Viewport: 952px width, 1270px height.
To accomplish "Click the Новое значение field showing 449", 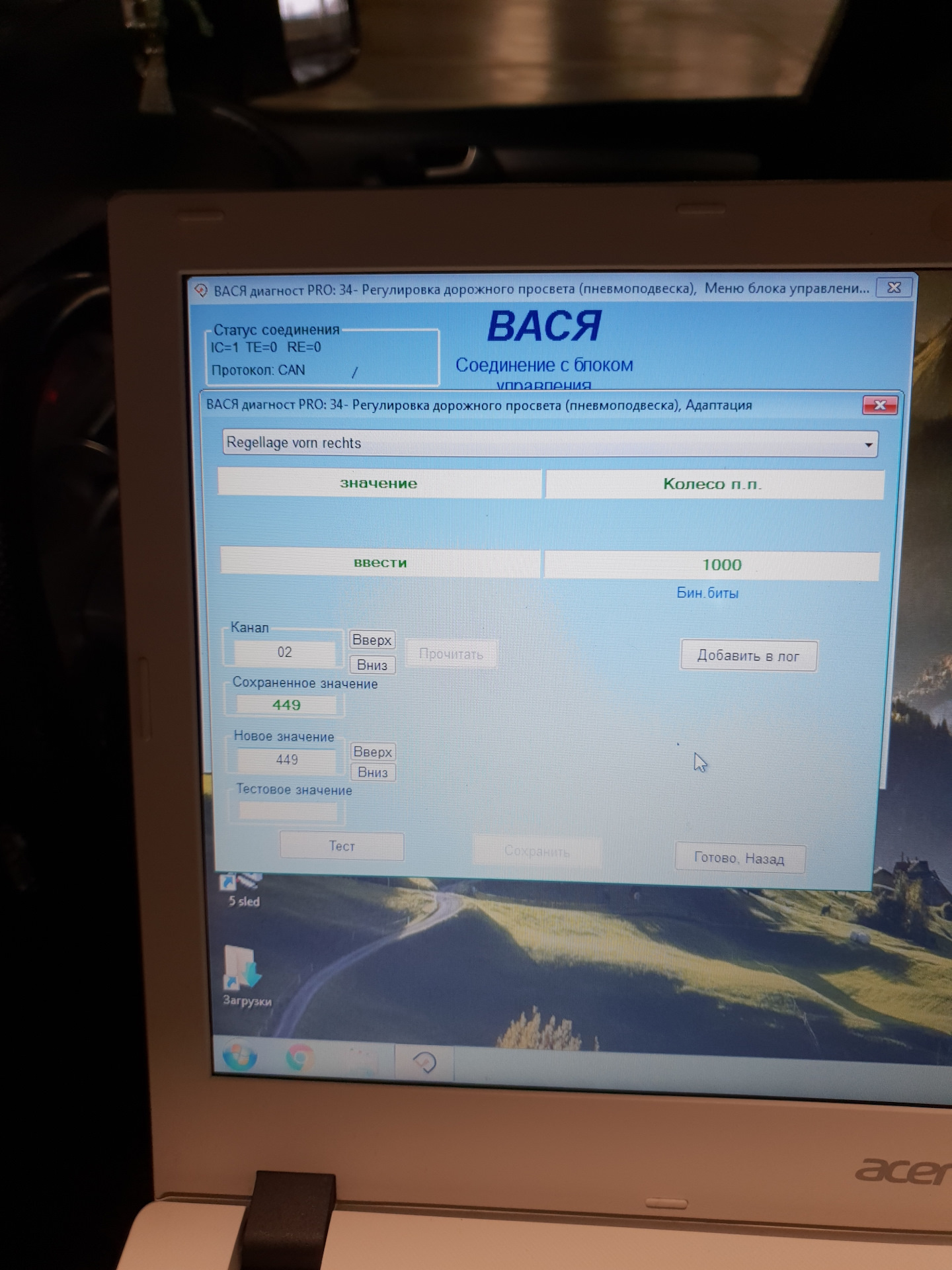I will (x=287, y=760).
